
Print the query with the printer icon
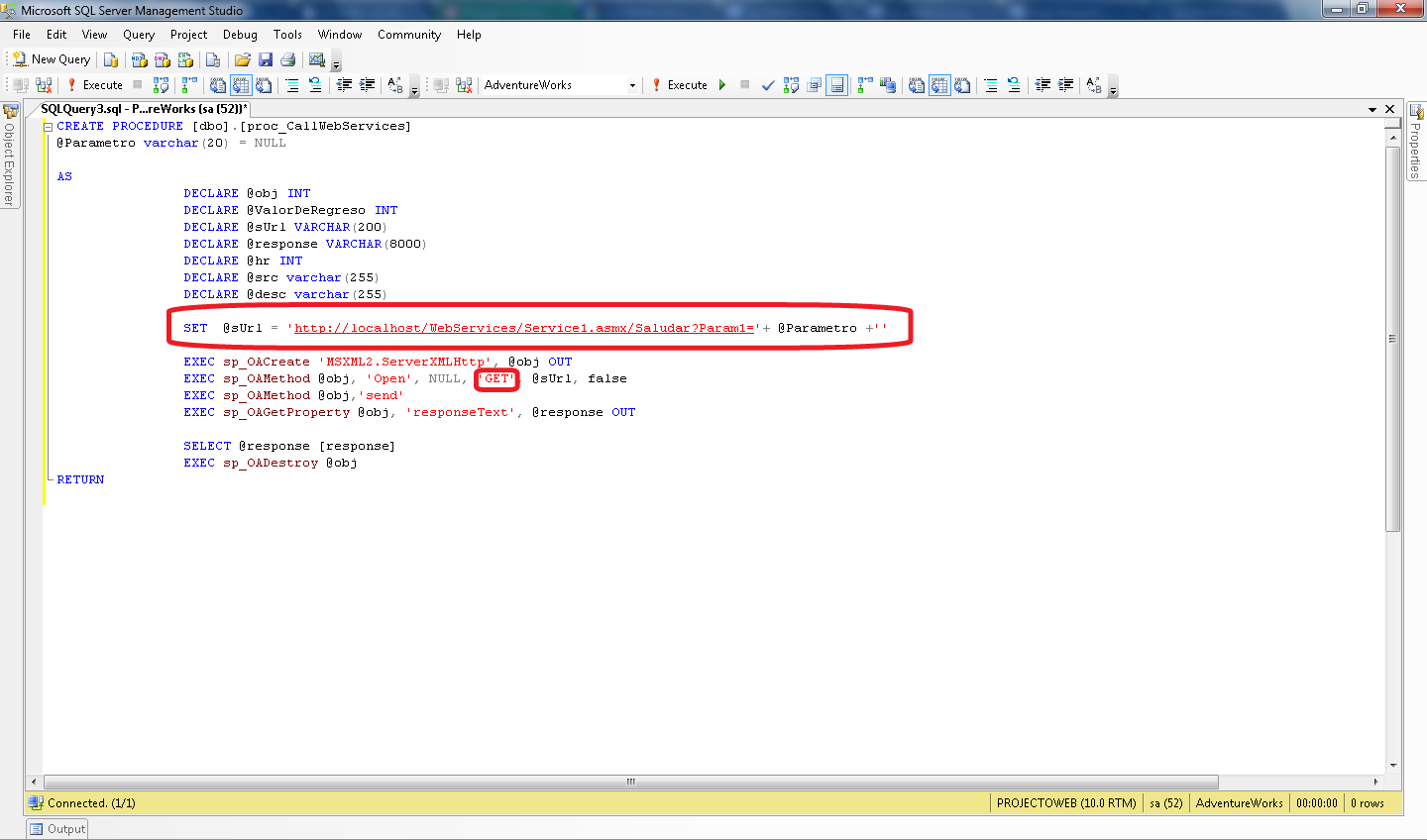(x=288, y=59)
